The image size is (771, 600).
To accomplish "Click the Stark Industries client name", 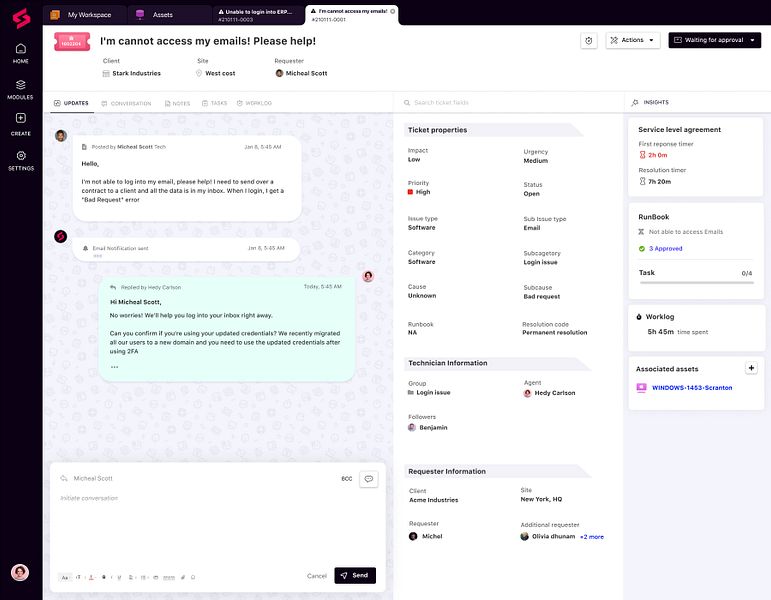I will (x=136, y=73).
